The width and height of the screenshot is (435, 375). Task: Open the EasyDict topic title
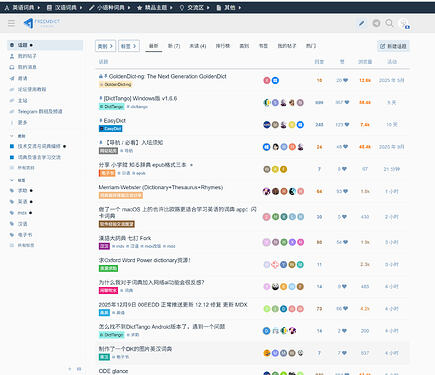click(x=115, y=120)
